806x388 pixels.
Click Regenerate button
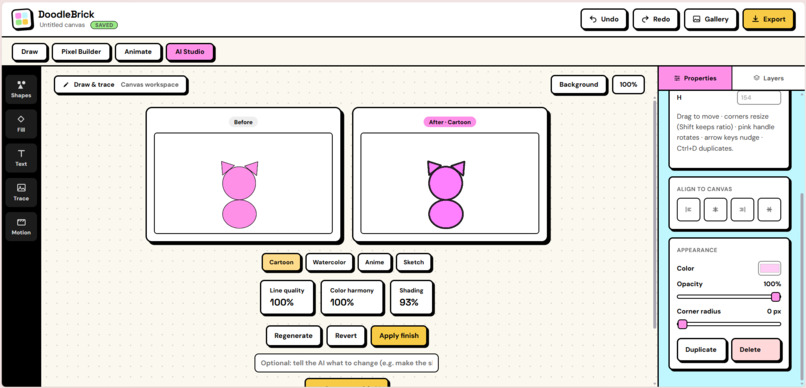[x=293, y=336]
